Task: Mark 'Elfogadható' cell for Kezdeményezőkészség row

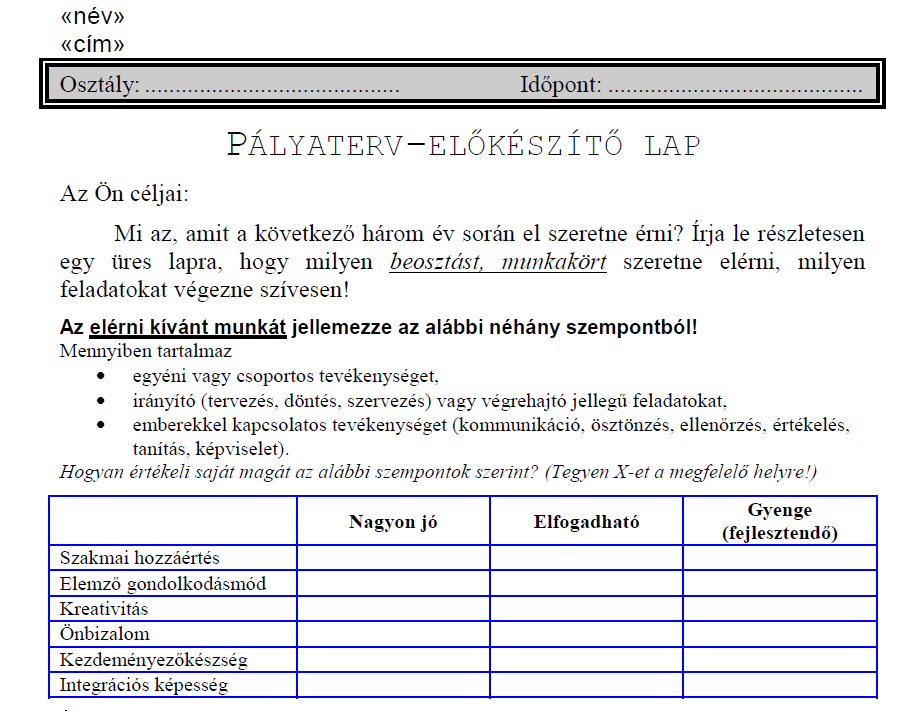Action: (x=586, y=660)
